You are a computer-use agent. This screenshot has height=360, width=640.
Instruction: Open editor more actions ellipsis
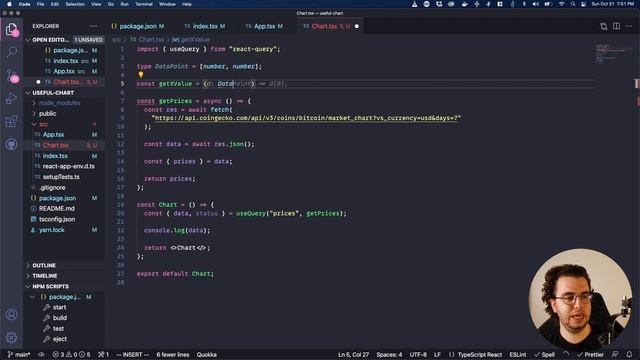coord(629,26)
